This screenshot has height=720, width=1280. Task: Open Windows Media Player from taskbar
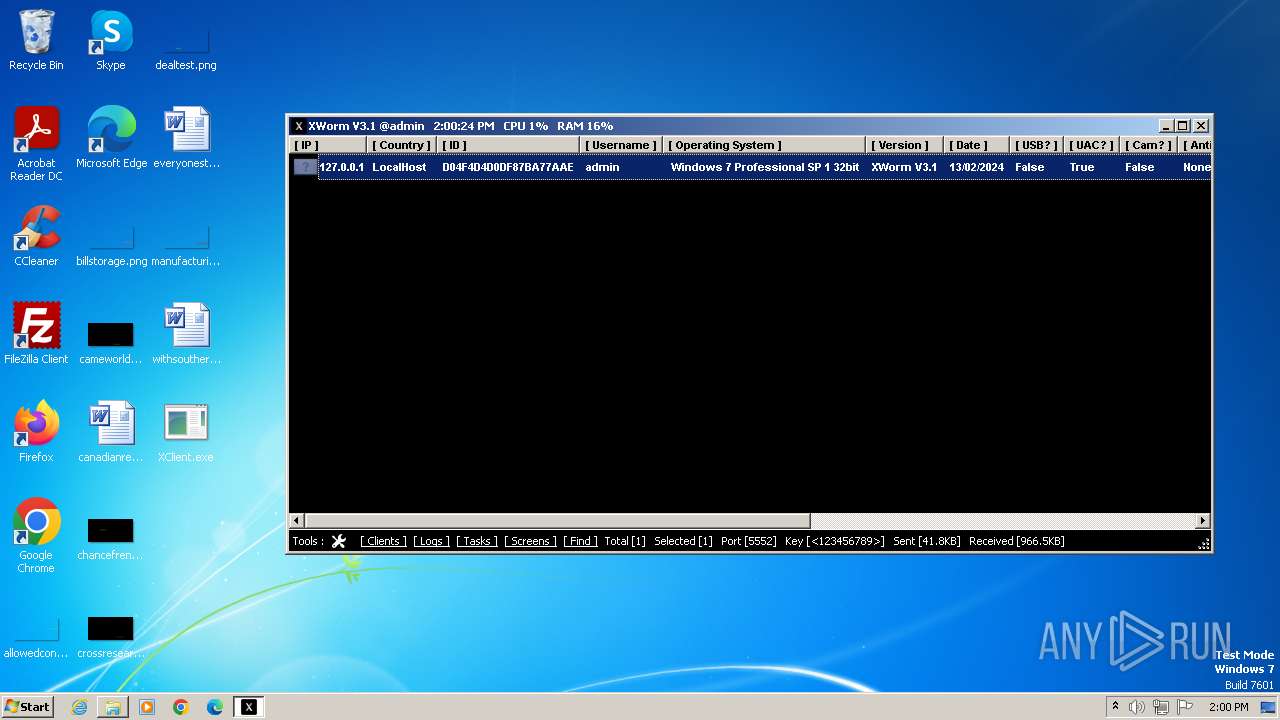(147, 707)
